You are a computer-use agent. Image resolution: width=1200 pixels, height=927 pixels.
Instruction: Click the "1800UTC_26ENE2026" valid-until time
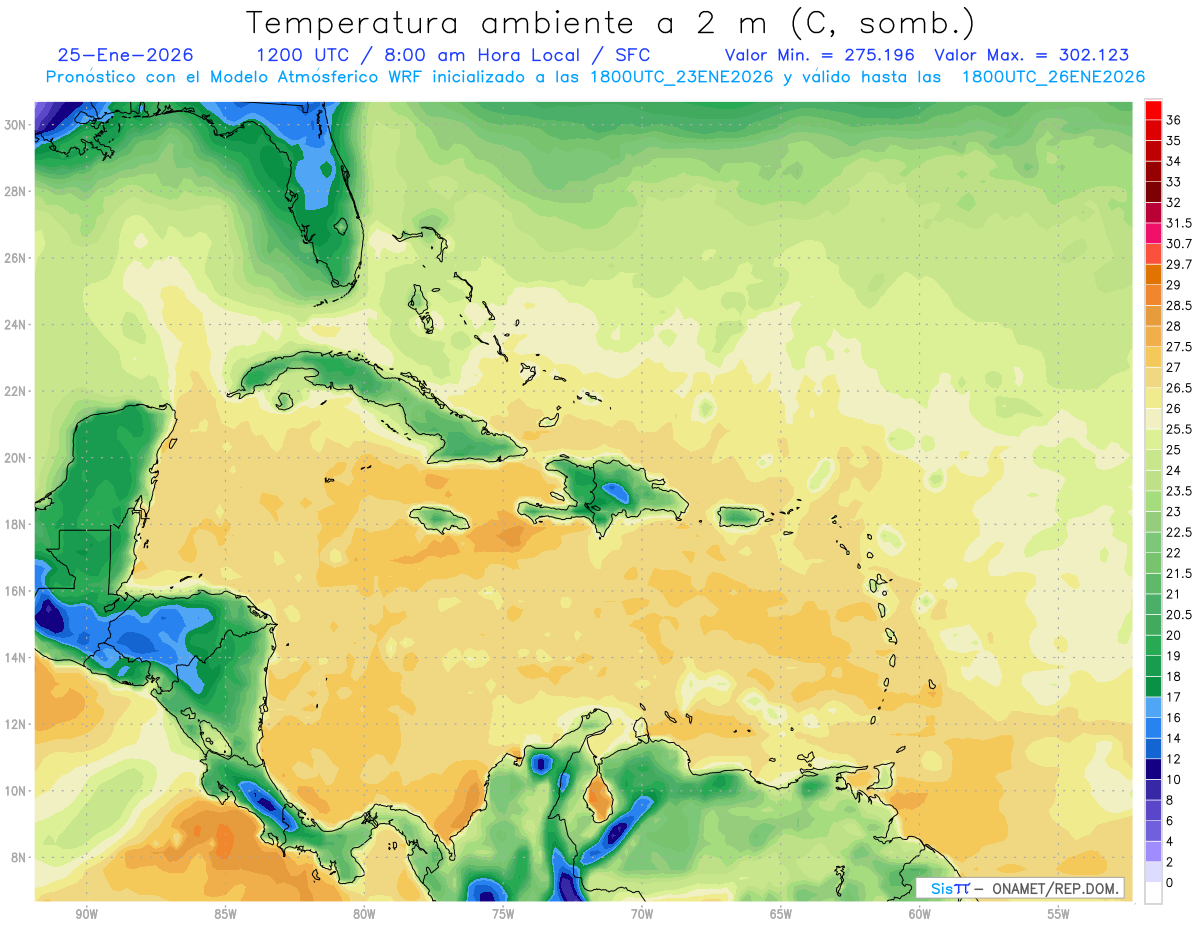(1053, 77)
